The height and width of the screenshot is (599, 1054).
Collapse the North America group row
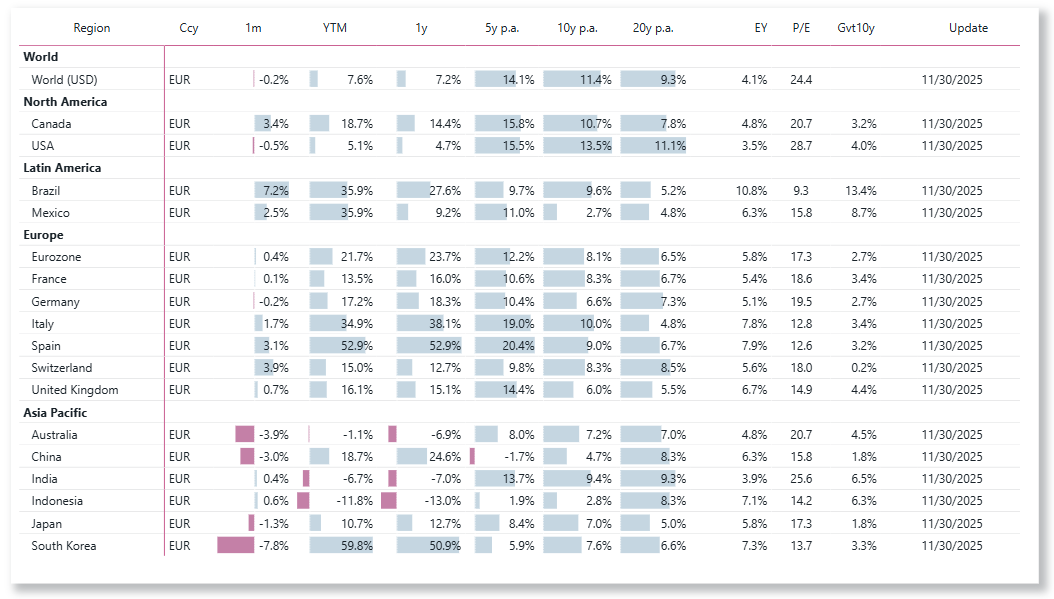pos(65,102)
